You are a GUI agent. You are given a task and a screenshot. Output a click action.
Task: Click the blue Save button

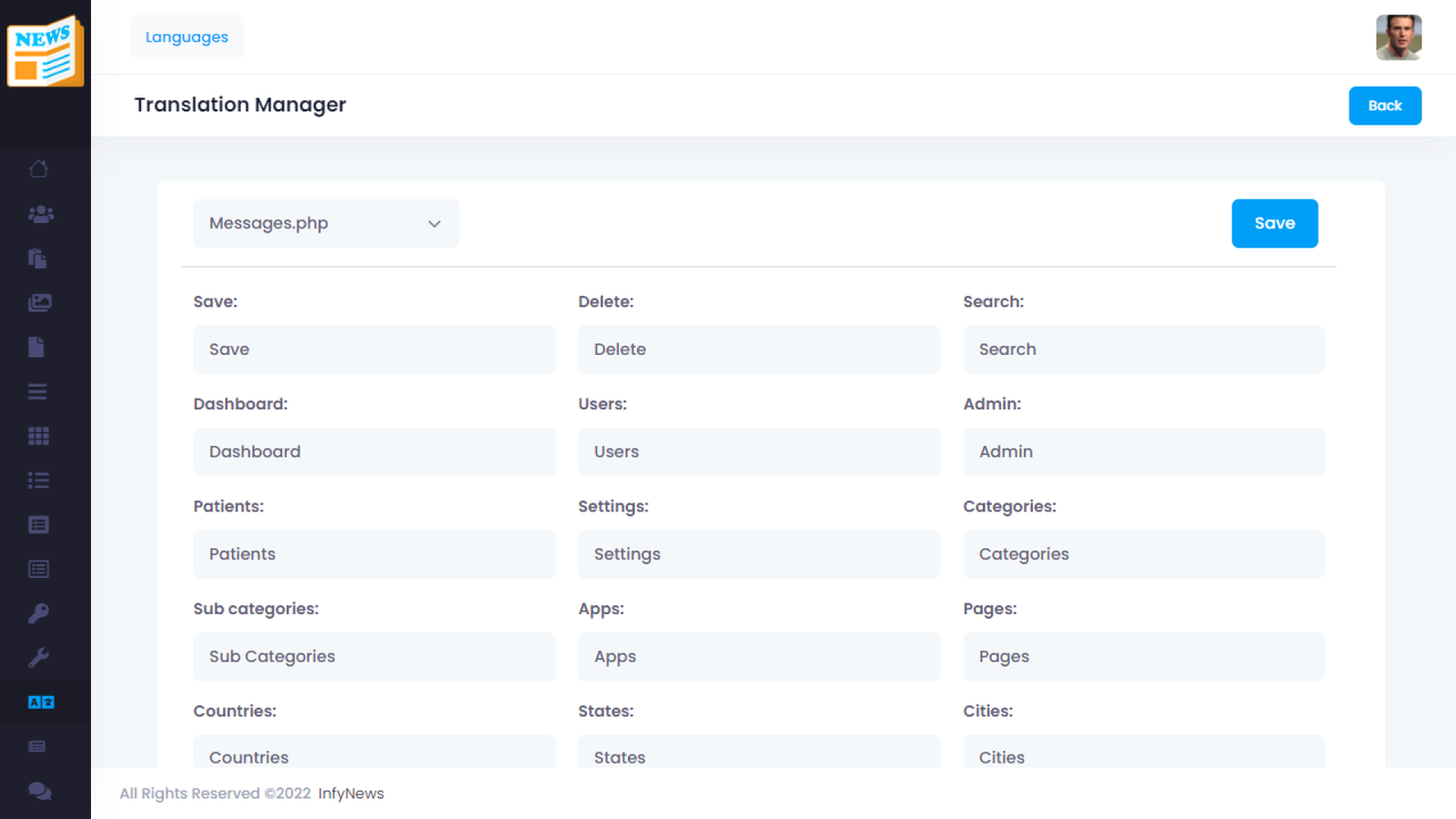[x=1274, y=224]
